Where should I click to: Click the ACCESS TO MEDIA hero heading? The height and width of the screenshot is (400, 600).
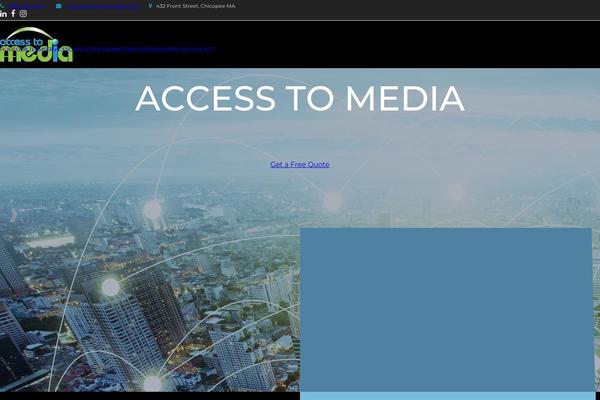[300, 99]
